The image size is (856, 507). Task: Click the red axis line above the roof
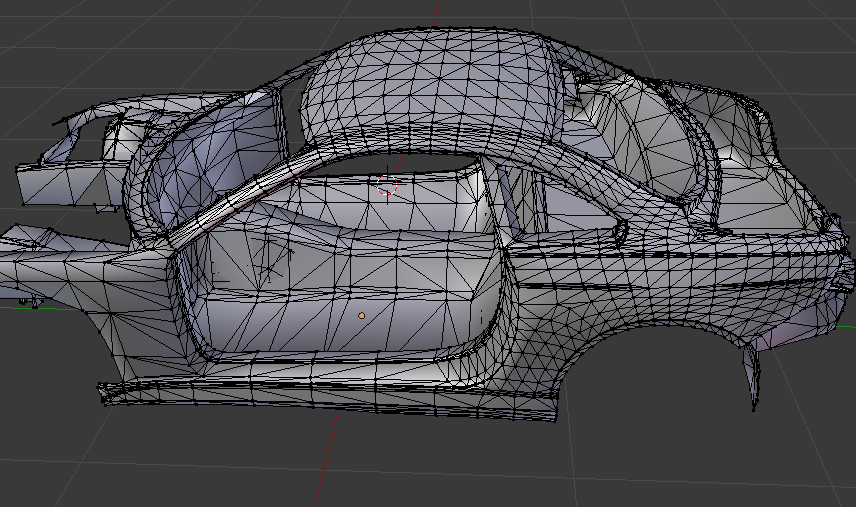coord(438,12)
